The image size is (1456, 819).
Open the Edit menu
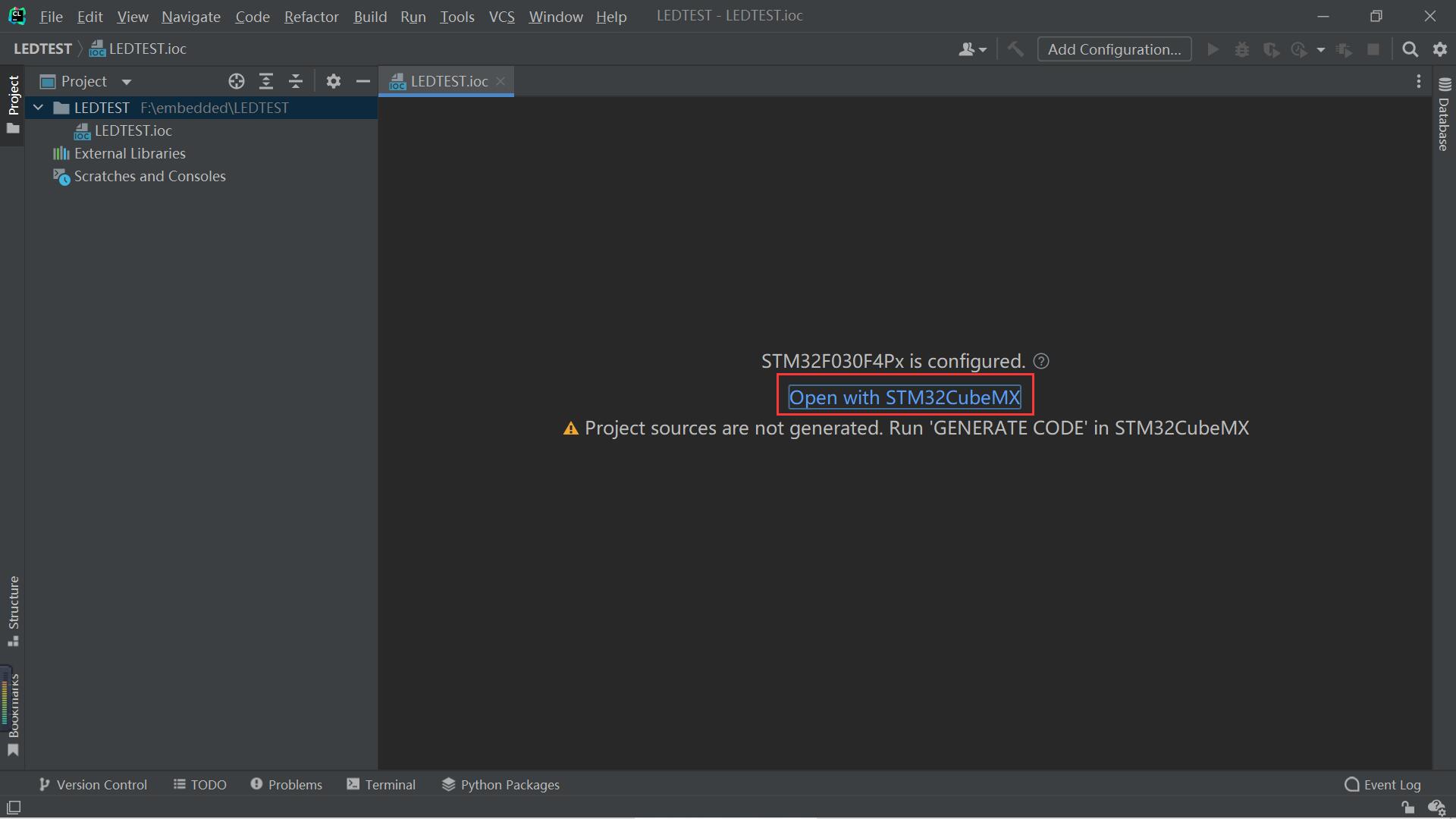[x=89, y=17]
